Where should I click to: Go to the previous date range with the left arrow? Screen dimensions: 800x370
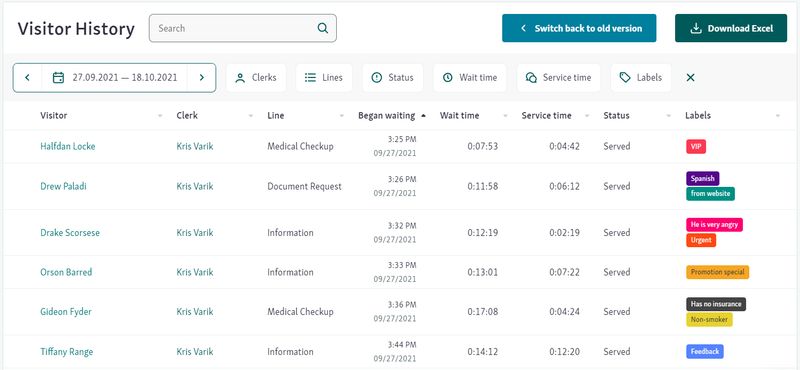(x=28, y=78)
